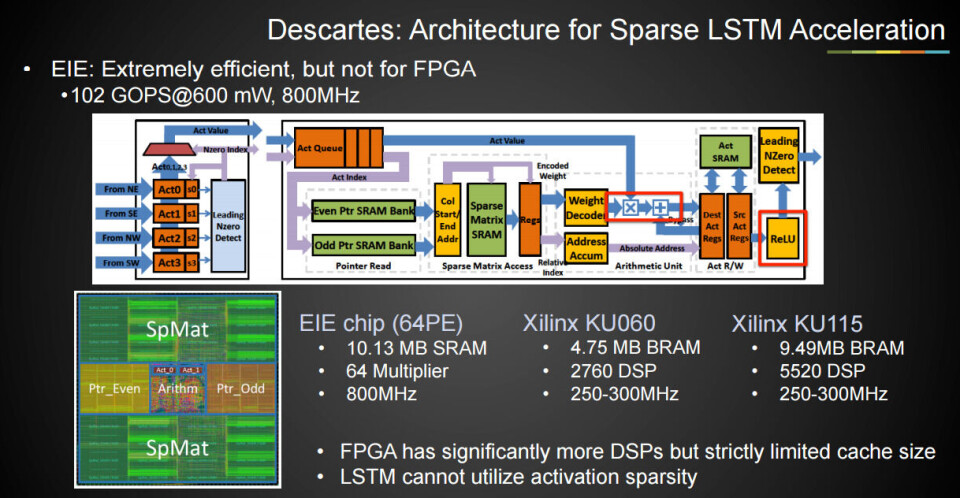Click the Arithm region of the chip layout
Viewport: 960px width, 498px height.
pos(178,388)
